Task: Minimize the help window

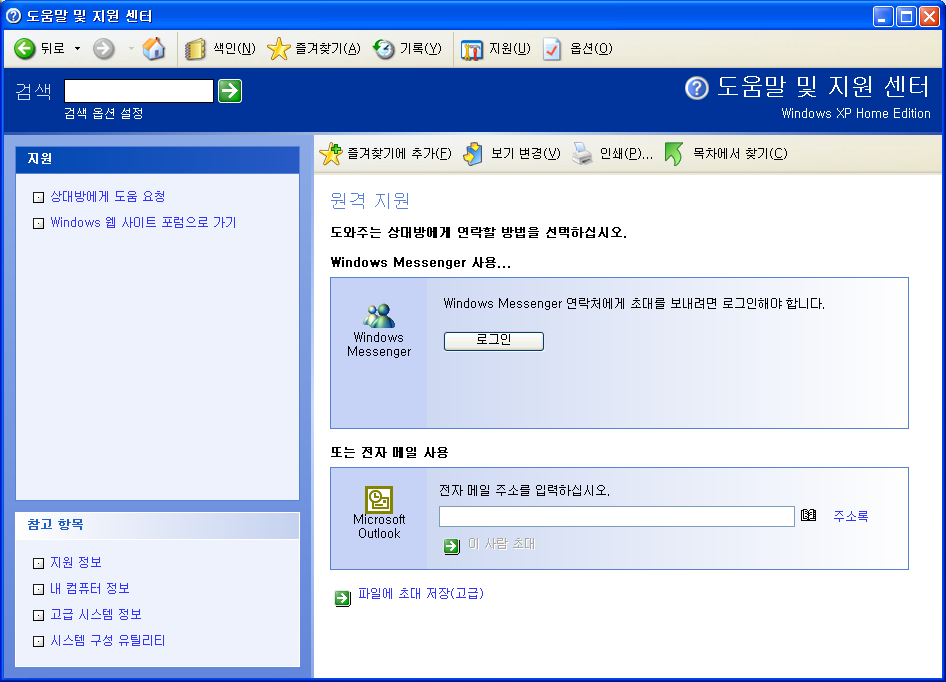Action: 883,17
